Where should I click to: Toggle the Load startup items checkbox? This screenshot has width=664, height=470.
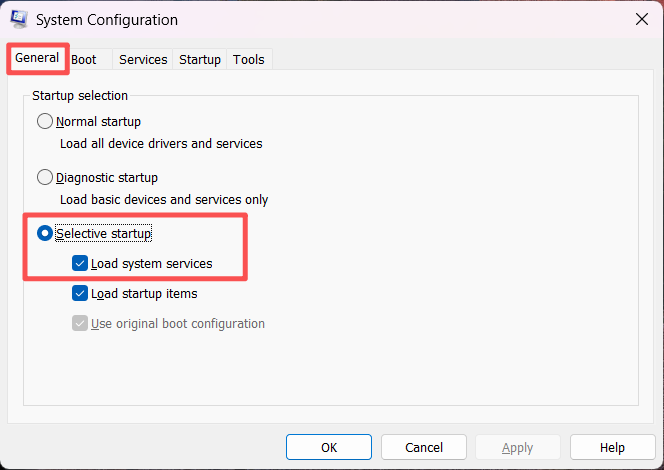[x=80, y=293]
